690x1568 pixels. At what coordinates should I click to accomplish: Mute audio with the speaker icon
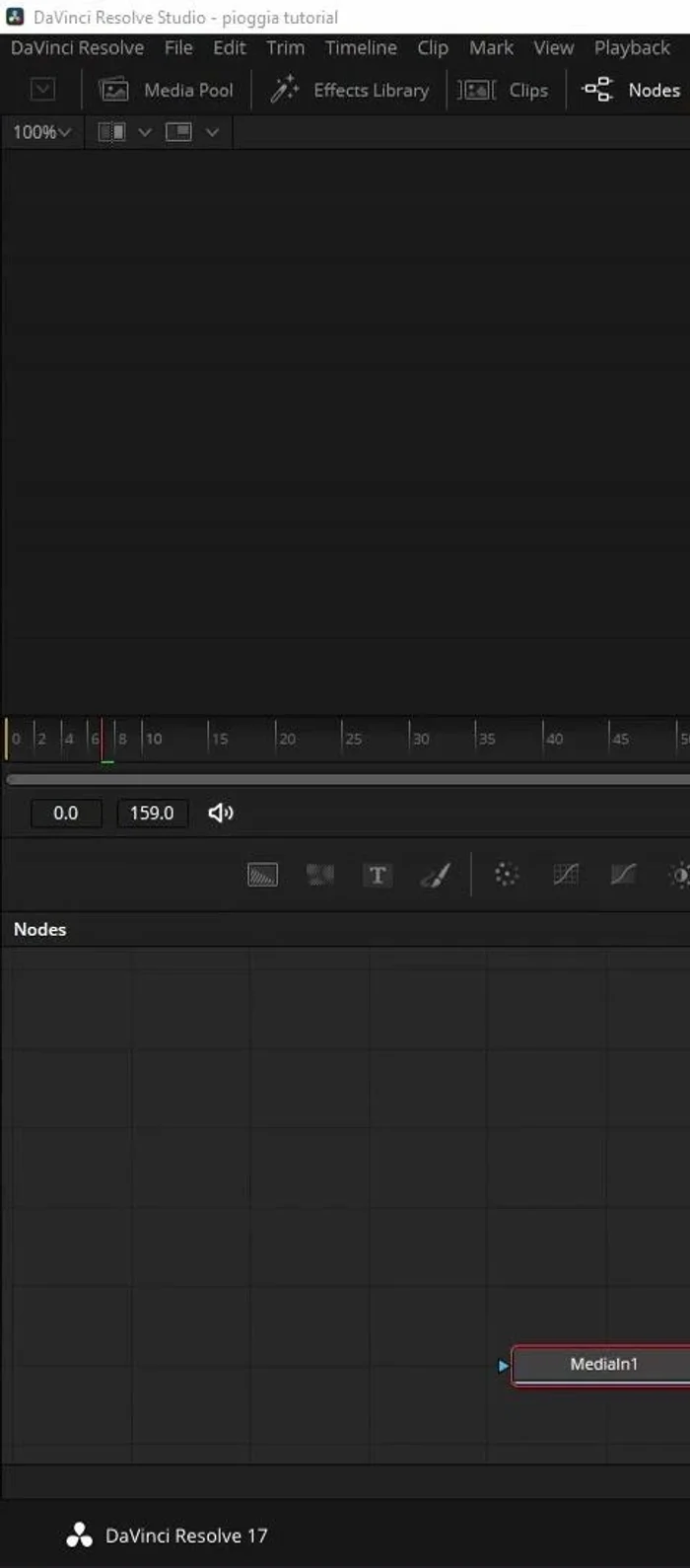click(x=221, y=813)
